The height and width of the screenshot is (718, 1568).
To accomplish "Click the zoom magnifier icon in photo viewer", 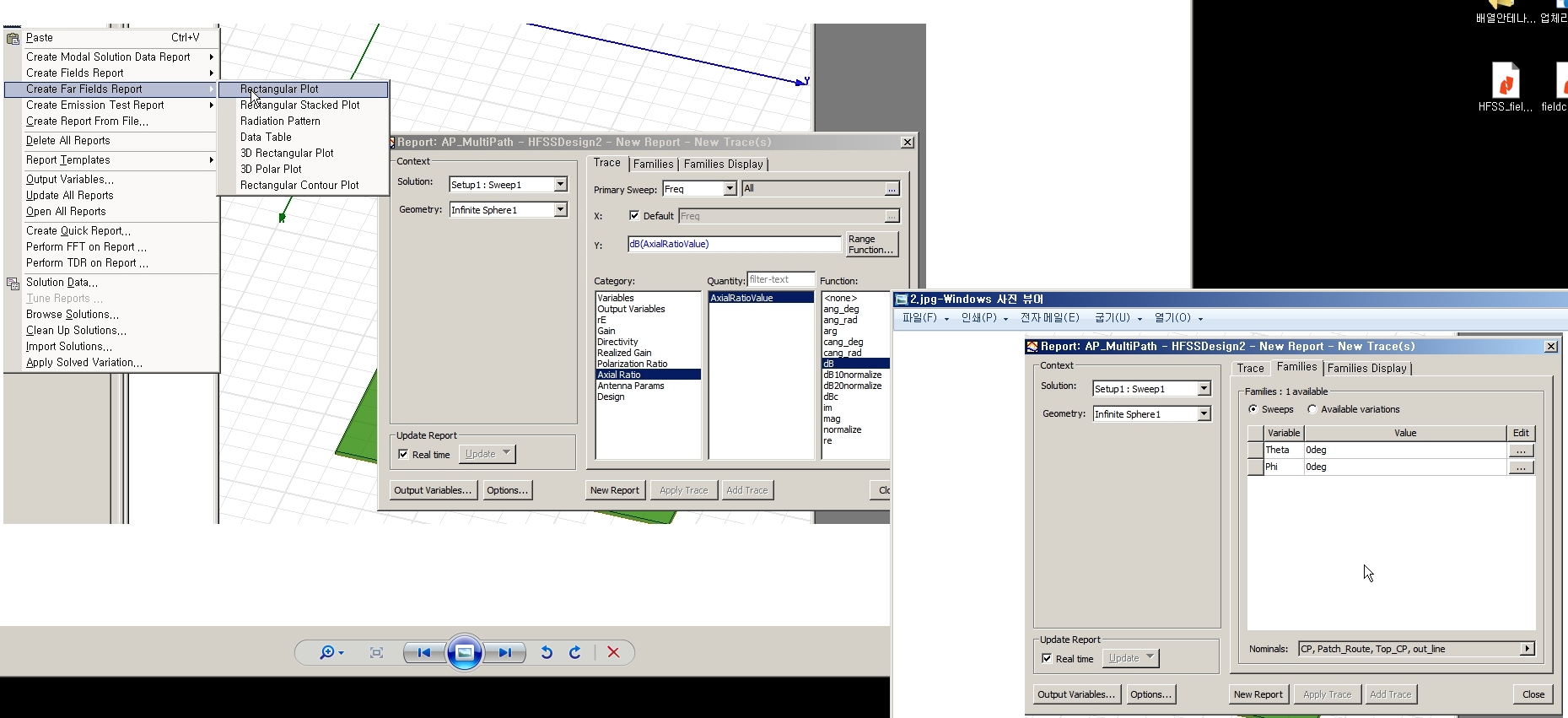I will [x=327, y=652].
